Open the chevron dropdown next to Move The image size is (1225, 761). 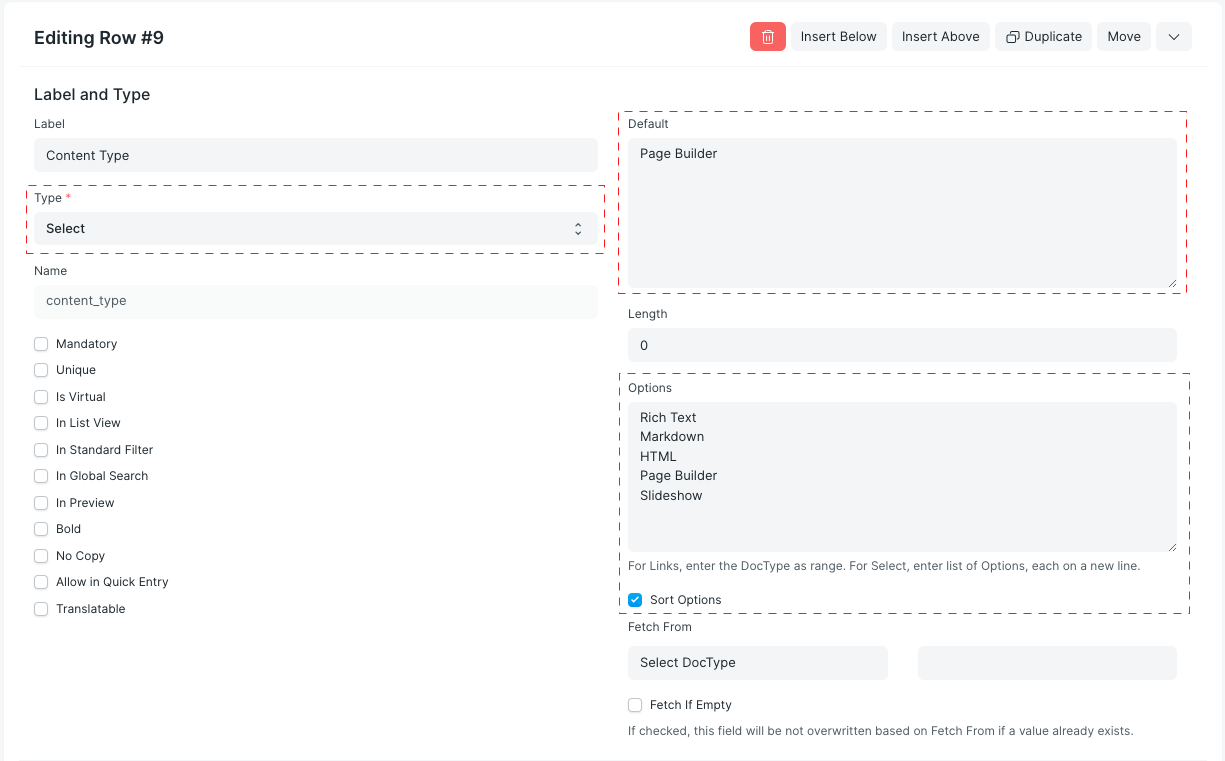pyautogui.click(x=1173, y=36)
